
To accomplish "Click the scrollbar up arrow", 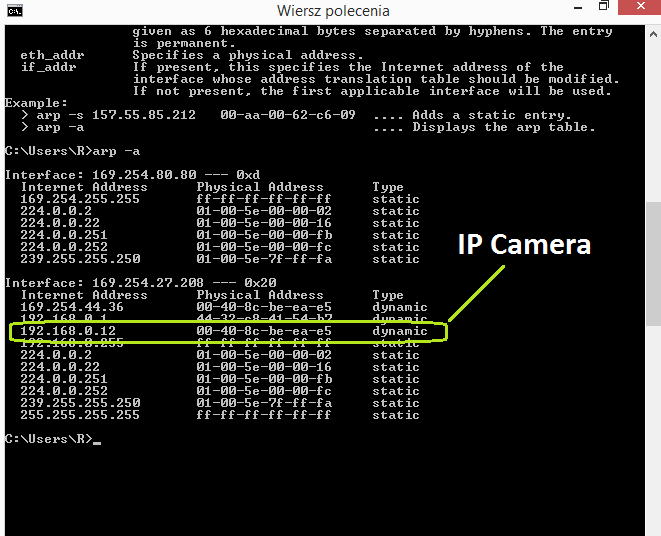I will [x=653, y=34].
